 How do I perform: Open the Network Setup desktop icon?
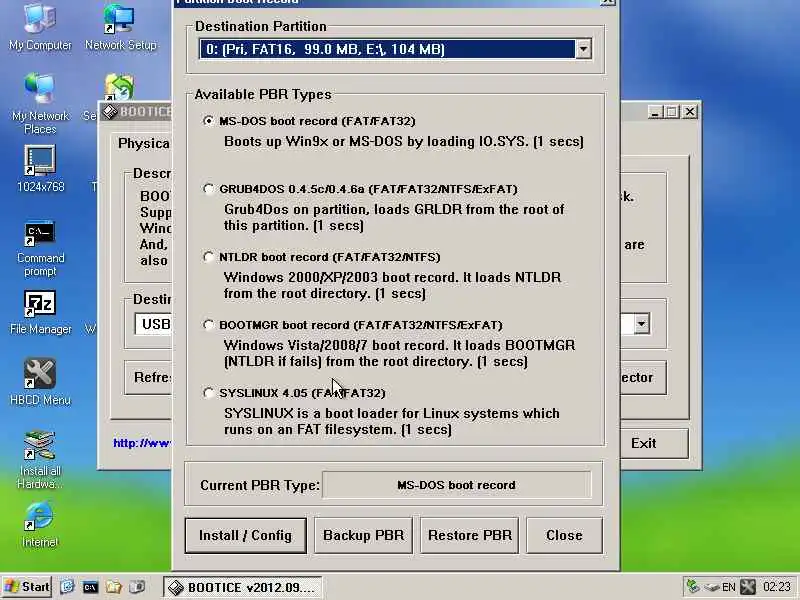click(120, 27)
